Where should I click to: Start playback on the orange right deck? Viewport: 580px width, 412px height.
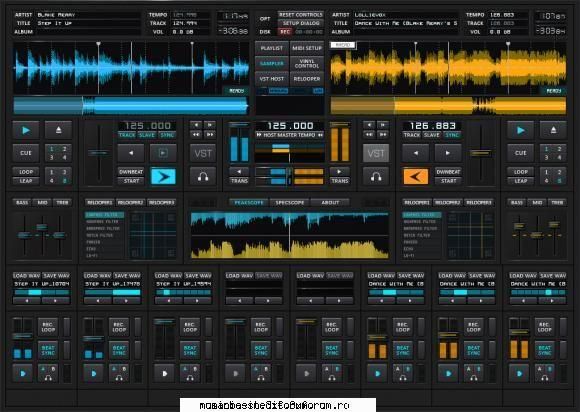[x=520, y=130]
